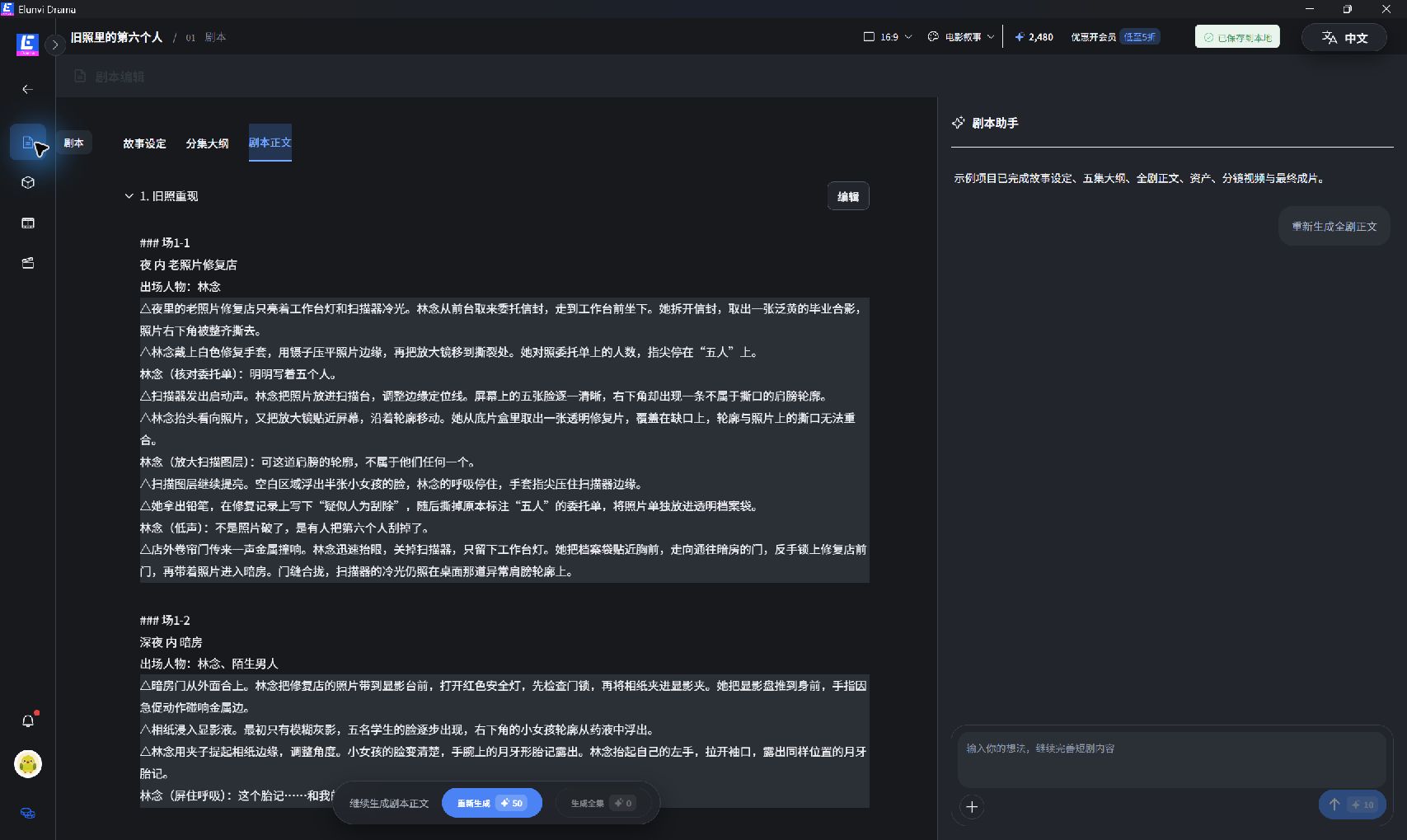The image size is (1407, 840).
Task: Expand the sidebar with the chevron button
Action: 54,45
